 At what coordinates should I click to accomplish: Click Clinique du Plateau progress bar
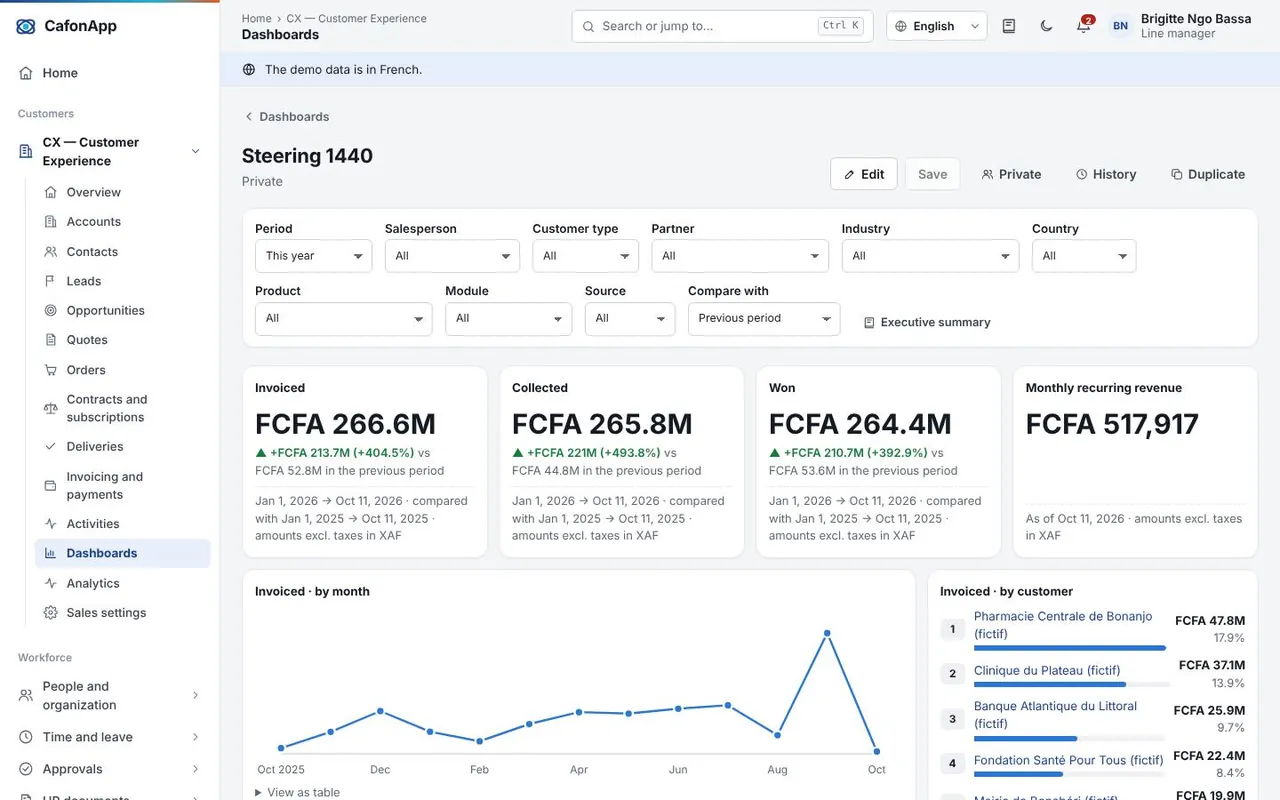[x=1070, y=685]
